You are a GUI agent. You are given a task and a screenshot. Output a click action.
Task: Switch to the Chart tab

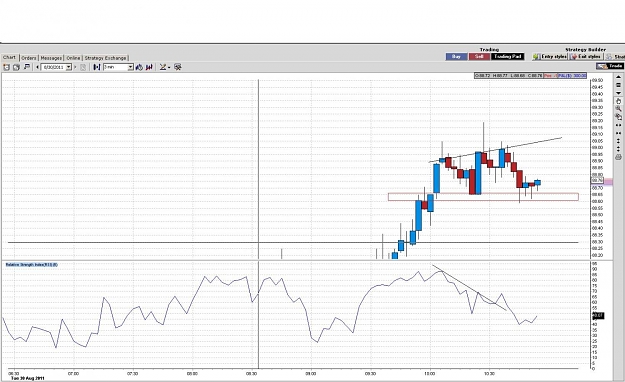pos(9,57)
